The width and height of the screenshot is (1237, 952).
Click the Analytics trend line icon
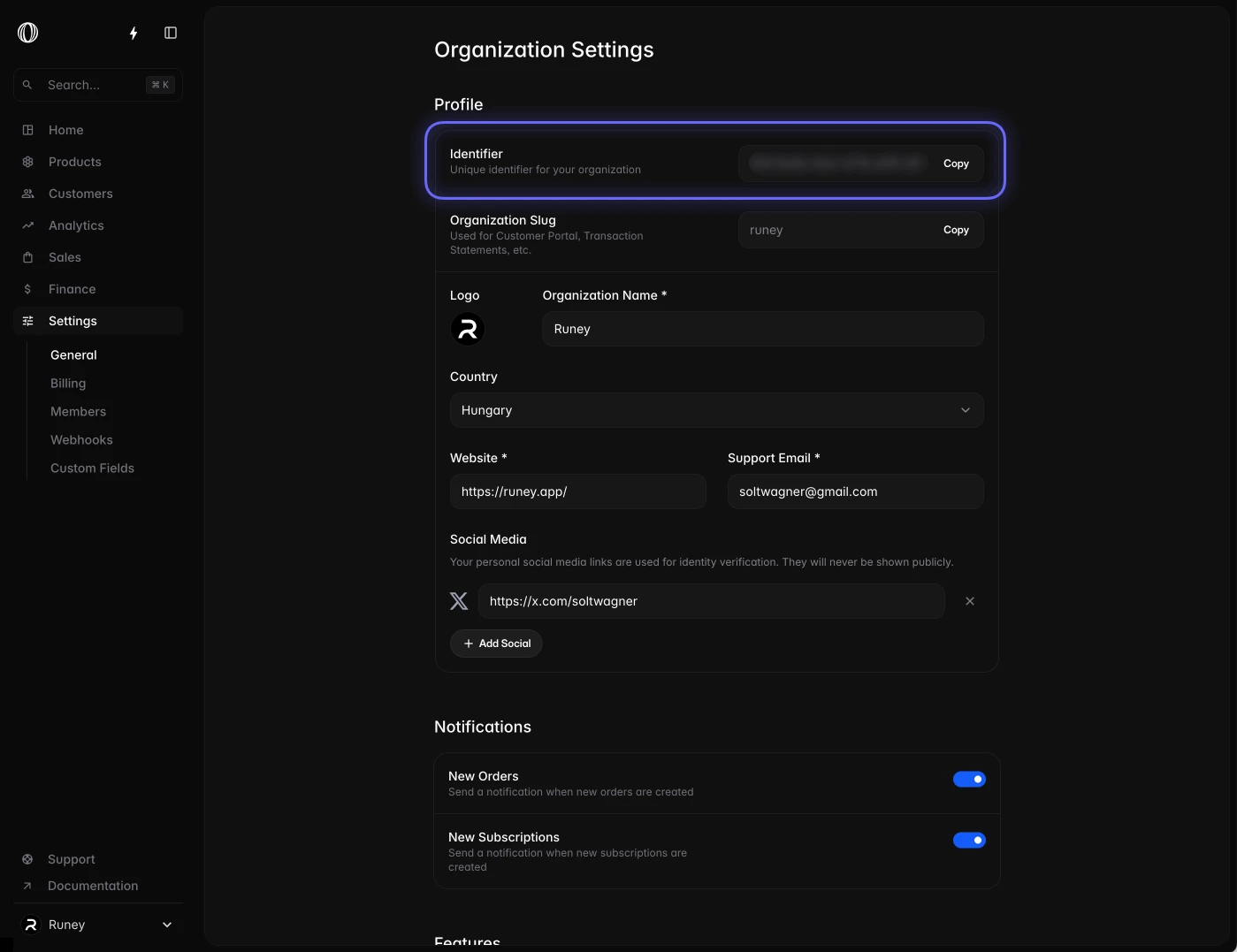[28, 225]
